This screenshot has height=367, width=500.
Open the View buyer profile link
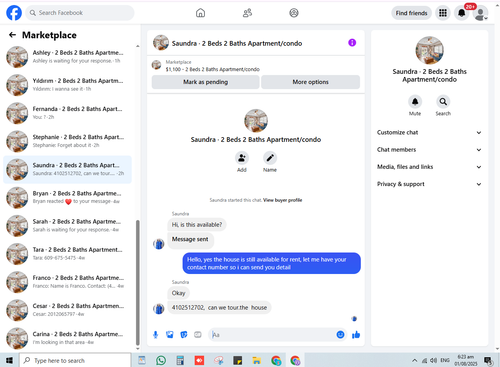[x=282, y=200]
